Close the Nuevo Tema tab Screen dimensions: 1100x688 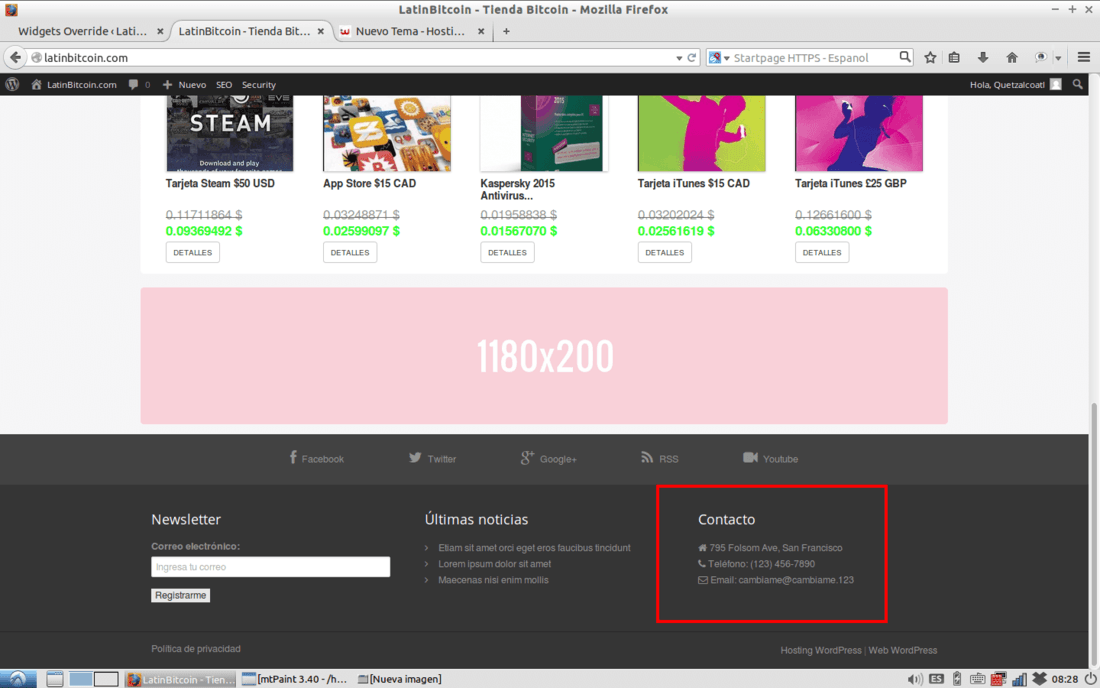(x=481, y=31)
